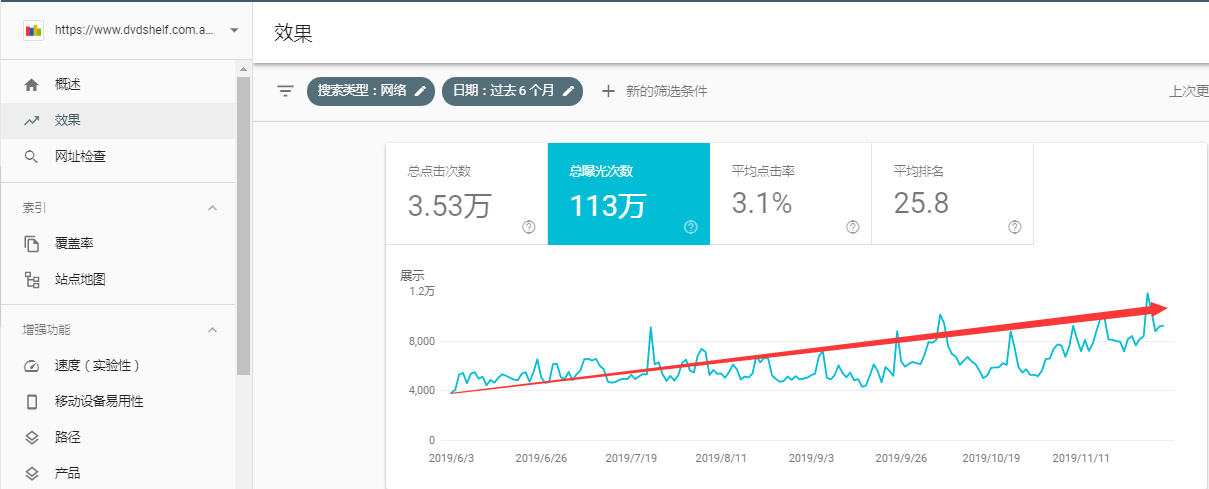Open the 日期：过去 6 个月 filter chip

(512, 91)
